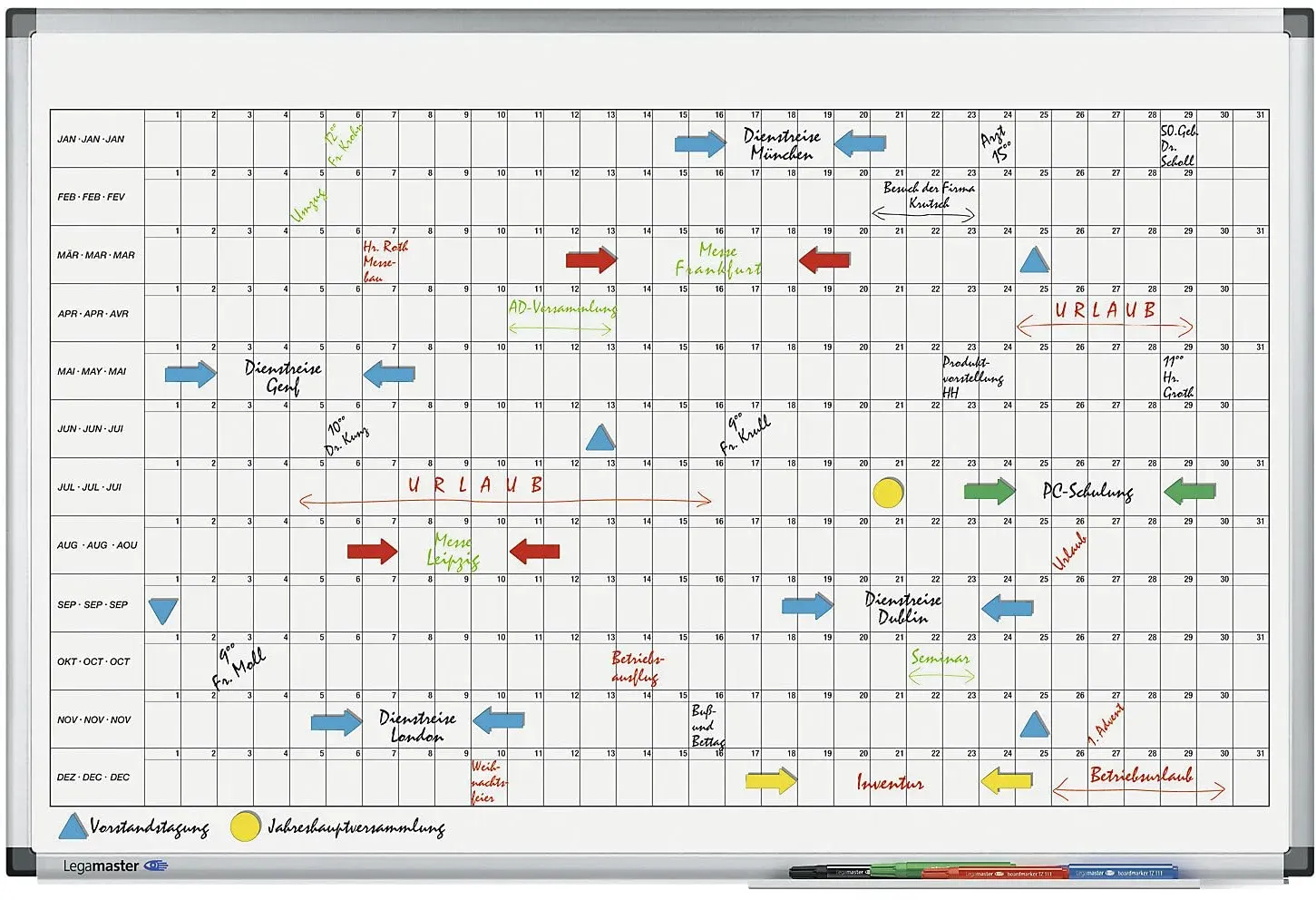1316x900 pixels.
Task: Click the red 'Weihnachtsfeier' note in DEZ
Action: coord(489,782)
